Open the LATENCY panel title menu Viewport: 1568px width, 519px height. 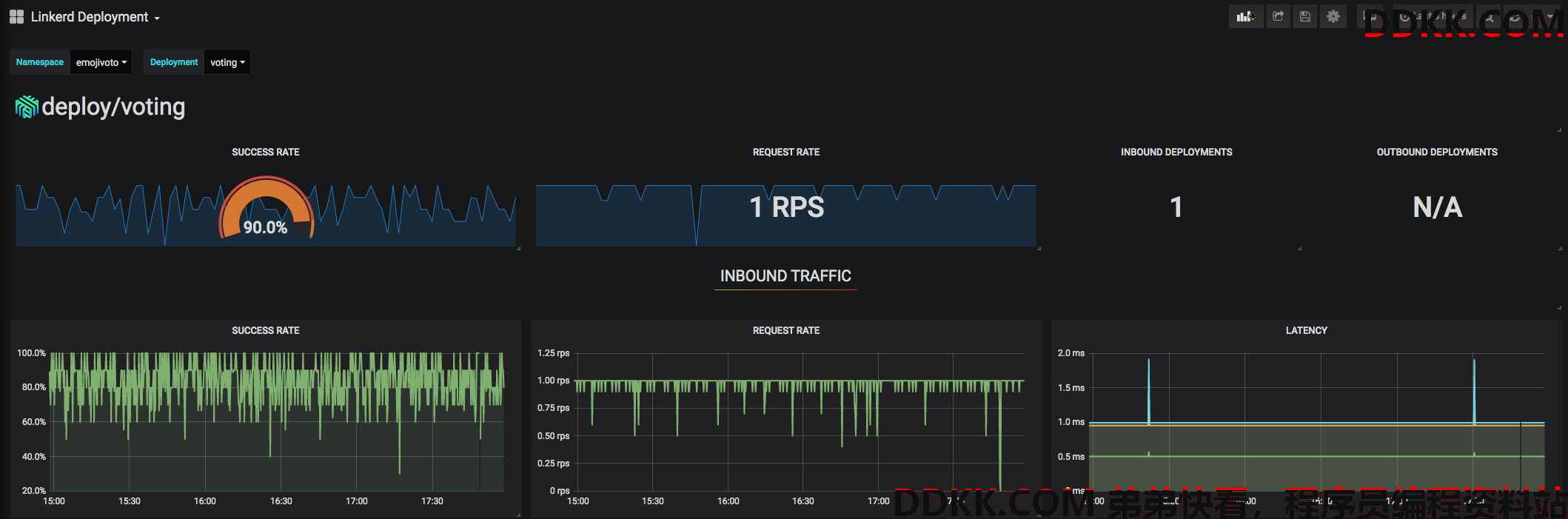(x=1307, y=330)
